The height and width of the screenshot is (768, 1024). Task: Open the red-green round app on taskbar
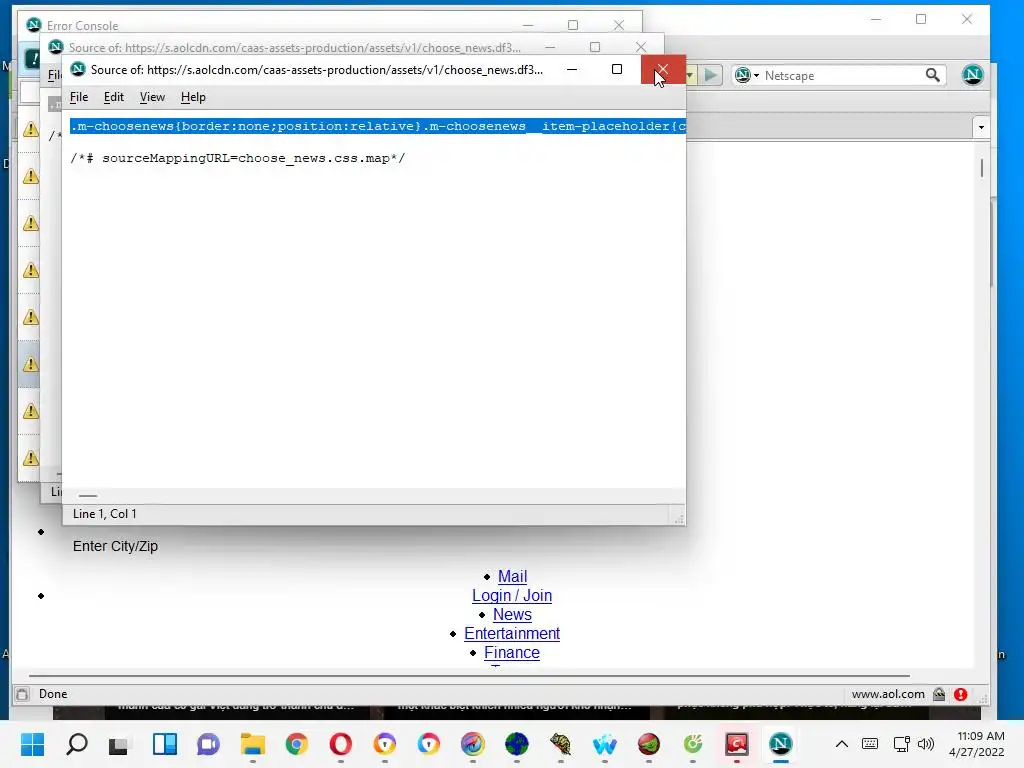point(648,744)
